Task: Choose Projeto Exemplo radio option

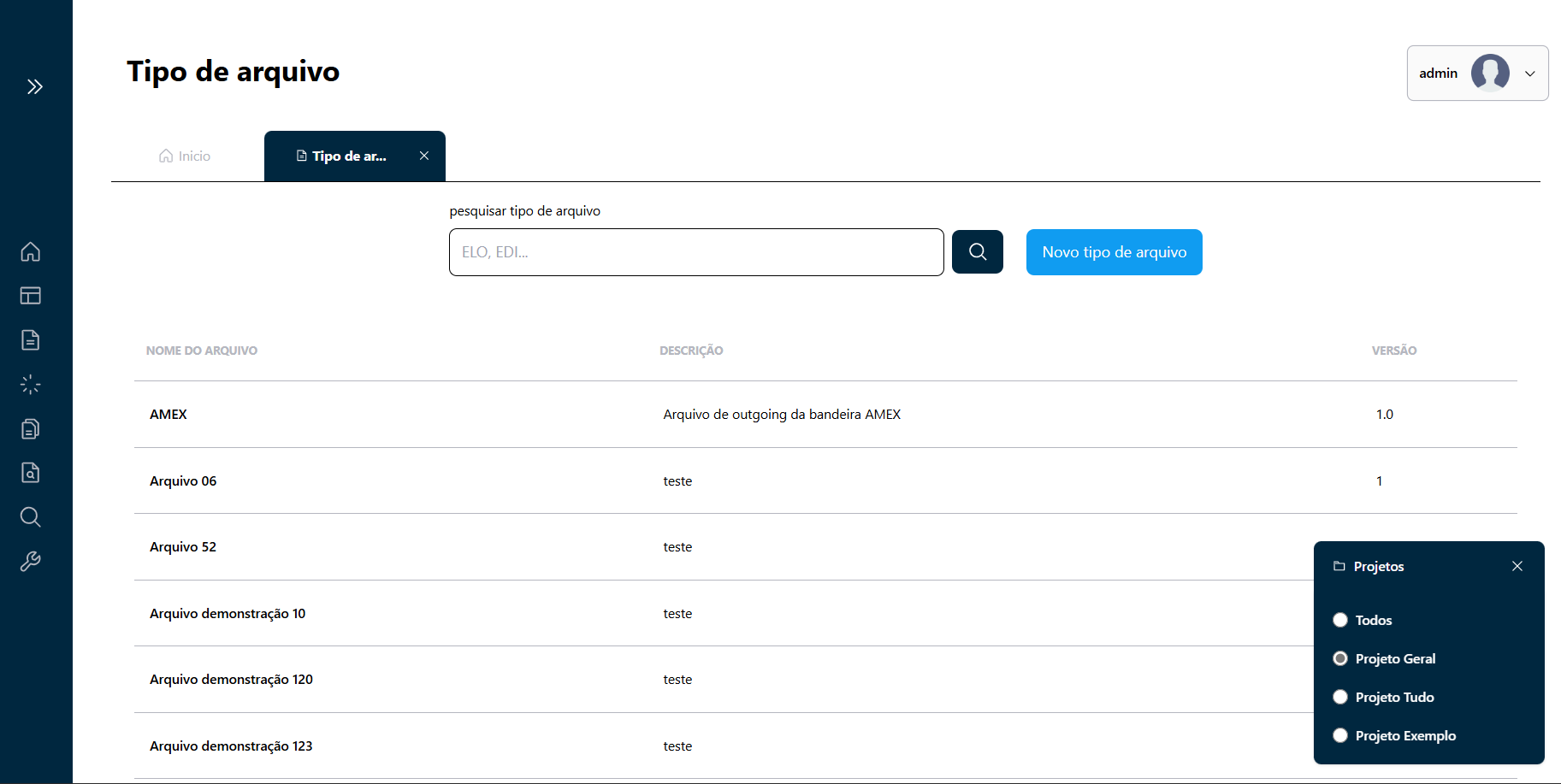Action: pyautogui.click(x=1340, y=735)
